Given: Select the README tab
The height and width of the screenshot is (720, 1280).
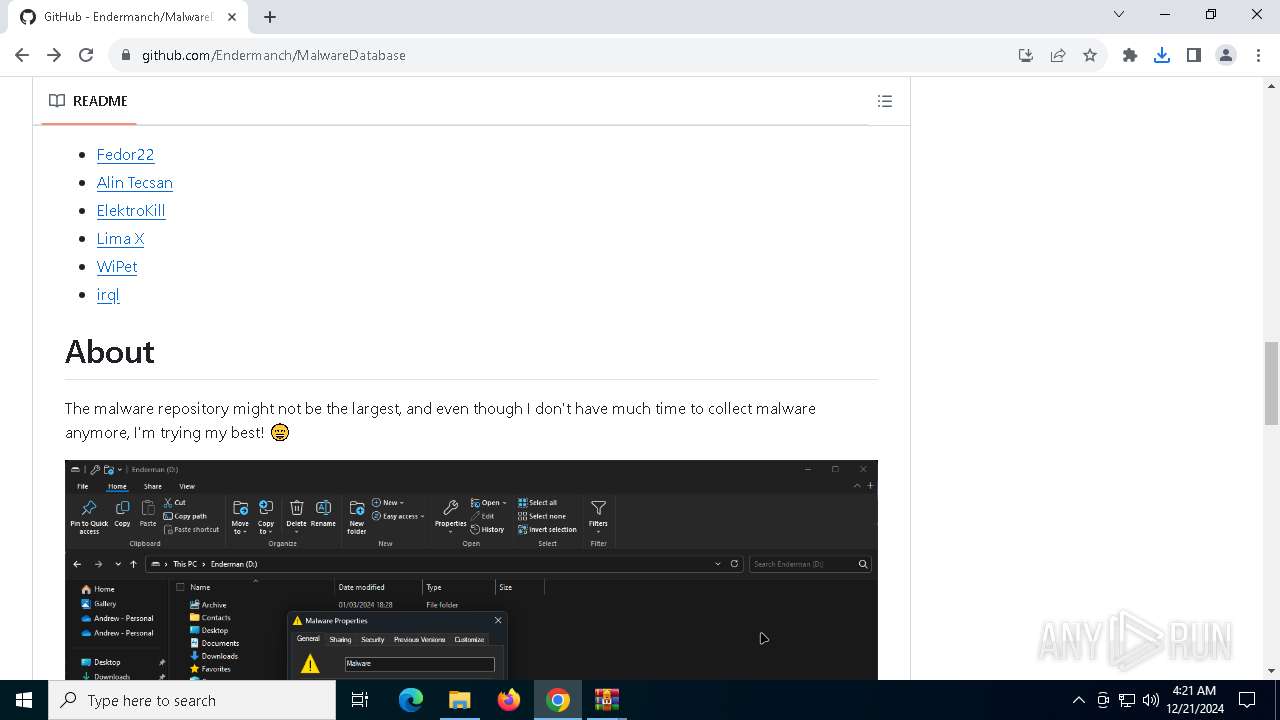Looking at the screenshot, I should point(89,101).
